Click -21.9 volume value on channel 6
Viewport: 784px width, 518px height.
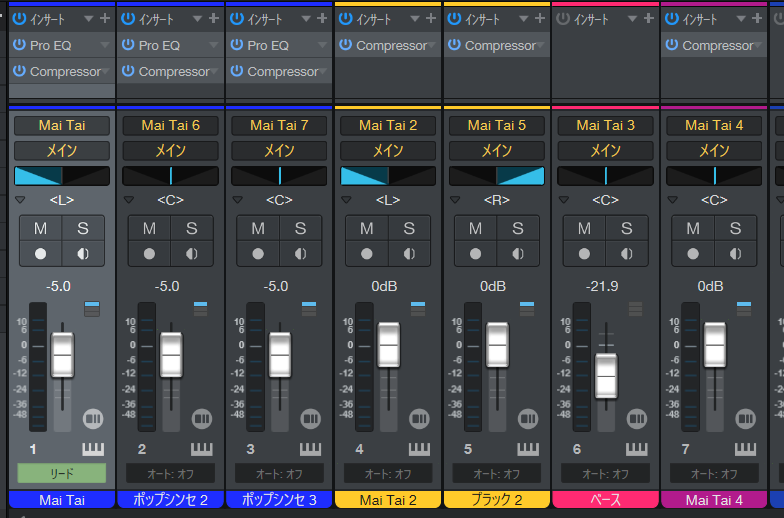pos(602,286)
